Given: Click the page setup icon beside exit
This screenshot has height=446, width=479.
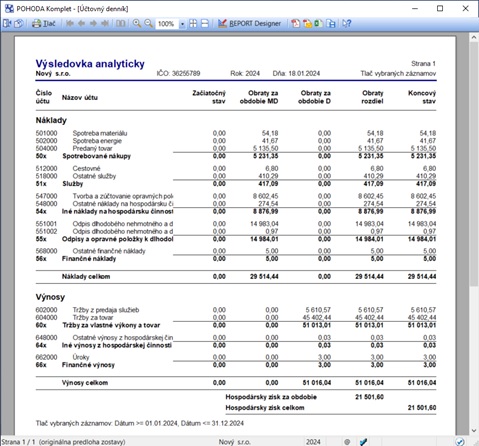Looking at the screenshot, I should coord(19,23).
